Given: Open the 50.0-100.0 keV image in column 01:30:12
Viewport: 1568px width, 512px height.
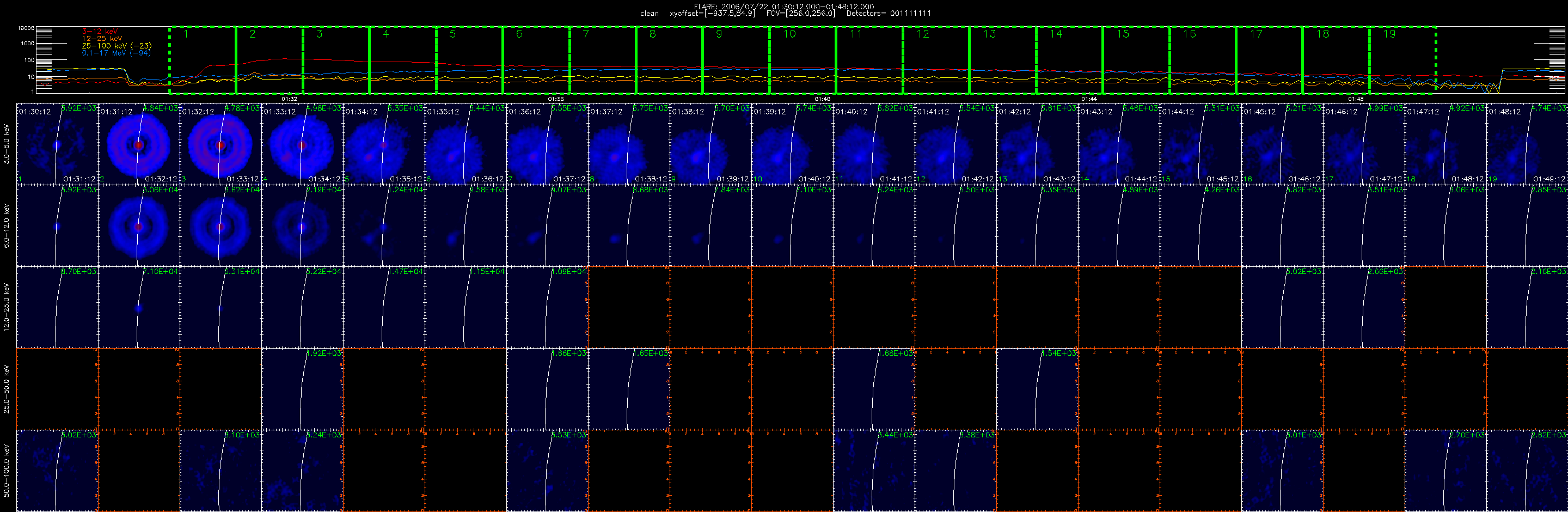Looking at the screenshot, I should point(57,471).
